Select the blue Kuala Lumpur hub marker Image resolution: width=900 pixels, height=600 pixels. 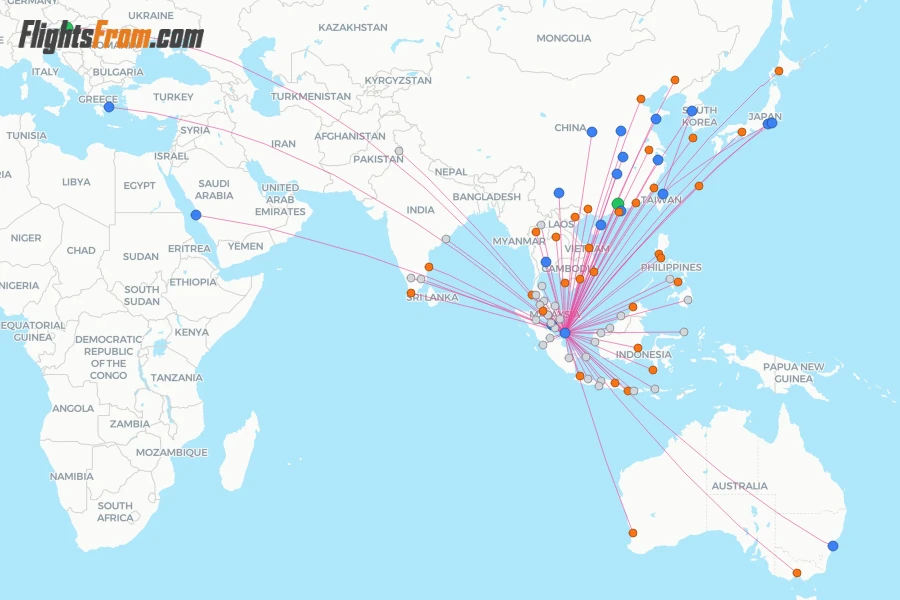coord(565,333)
